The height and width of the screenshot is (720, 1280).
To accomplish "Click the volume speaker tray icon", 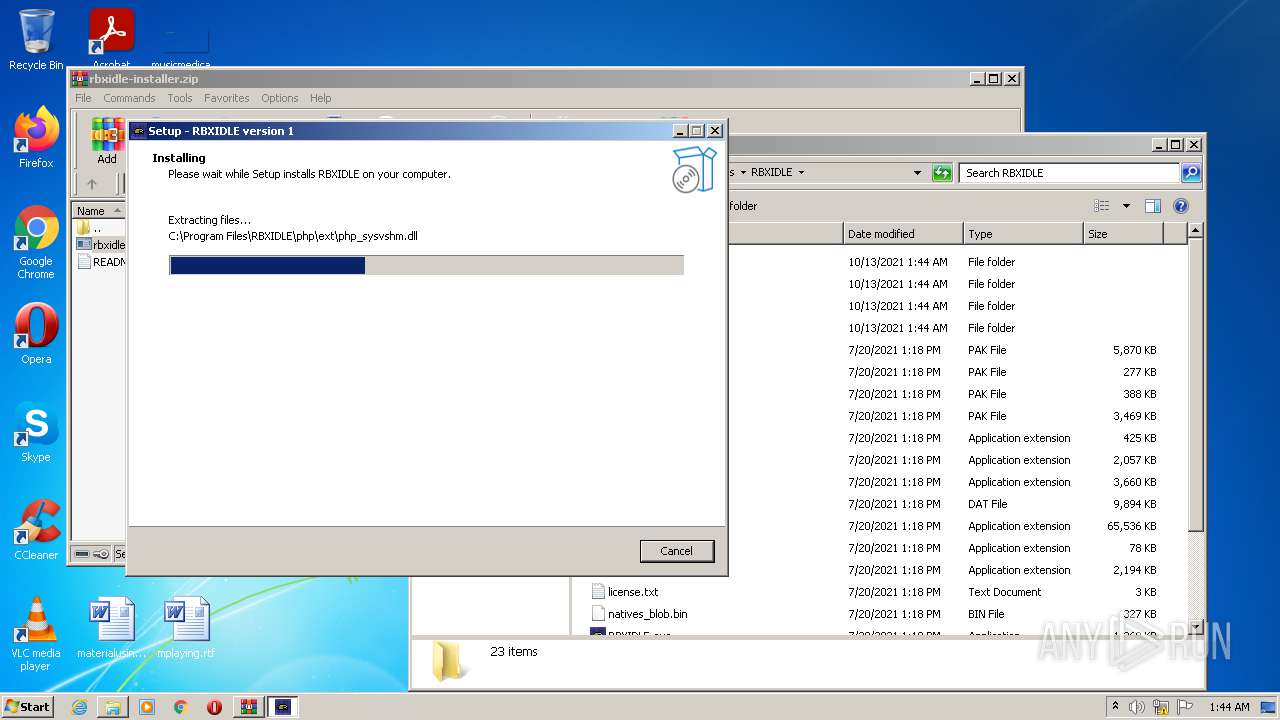I will coord(1137,707).
